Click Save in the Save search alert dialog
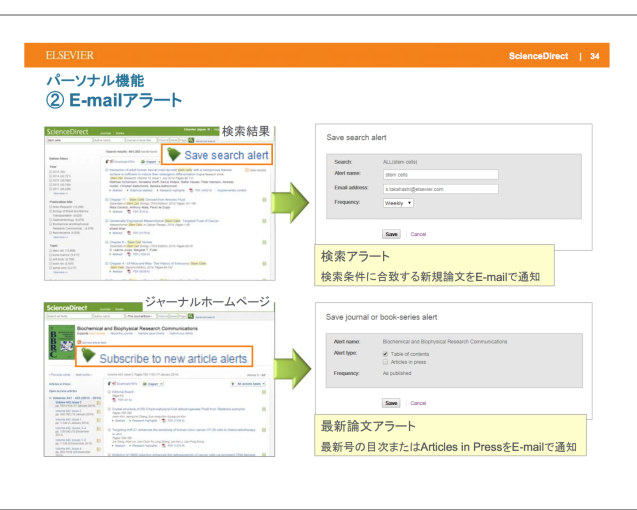Screen dimensions: 637x510 391,234
